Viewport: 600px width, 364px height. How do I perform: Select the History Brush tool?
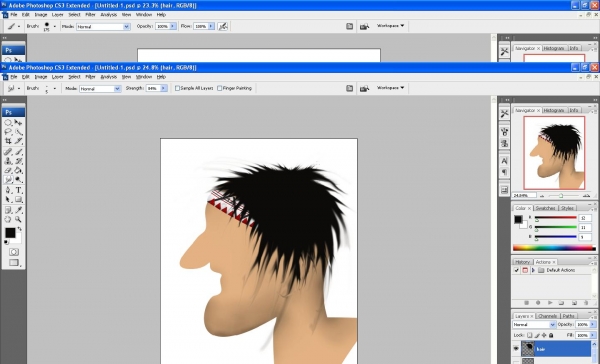click(x=18, y=161)
